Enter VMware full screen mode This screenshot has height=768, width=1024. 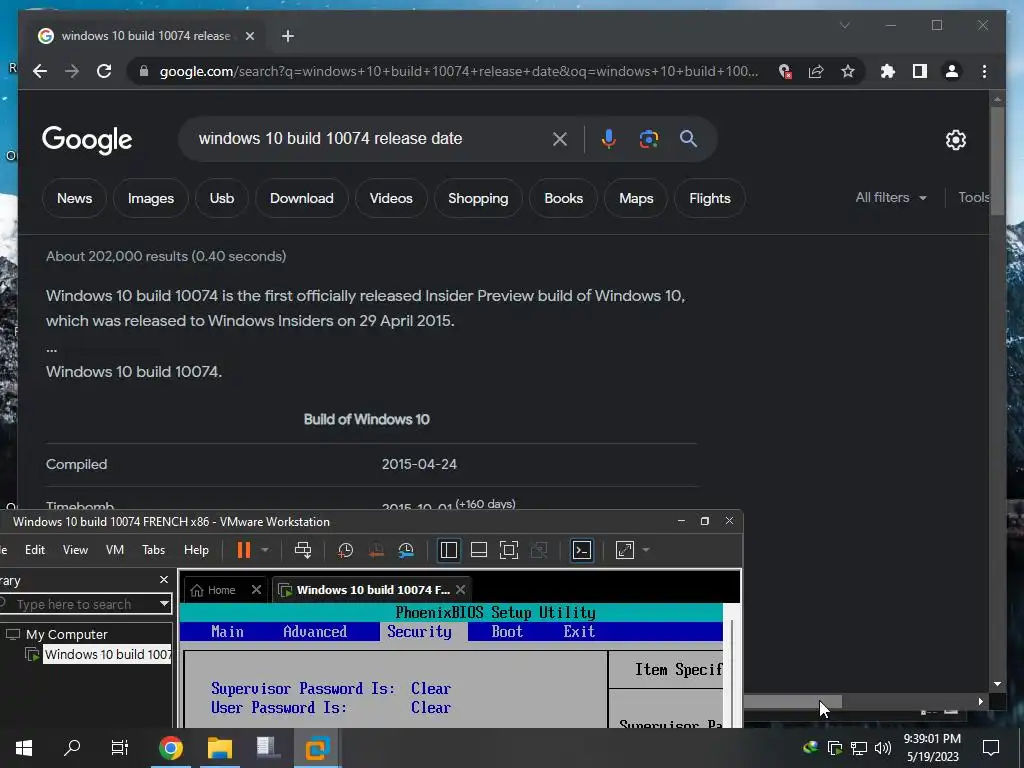coord(509,550)
